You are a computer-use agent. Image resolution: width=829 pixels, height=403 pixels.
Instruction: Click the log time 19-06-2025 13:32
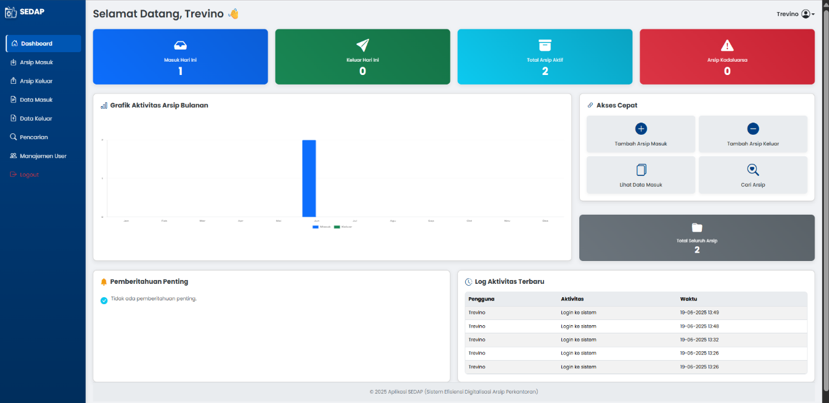[x=699, y=340]
